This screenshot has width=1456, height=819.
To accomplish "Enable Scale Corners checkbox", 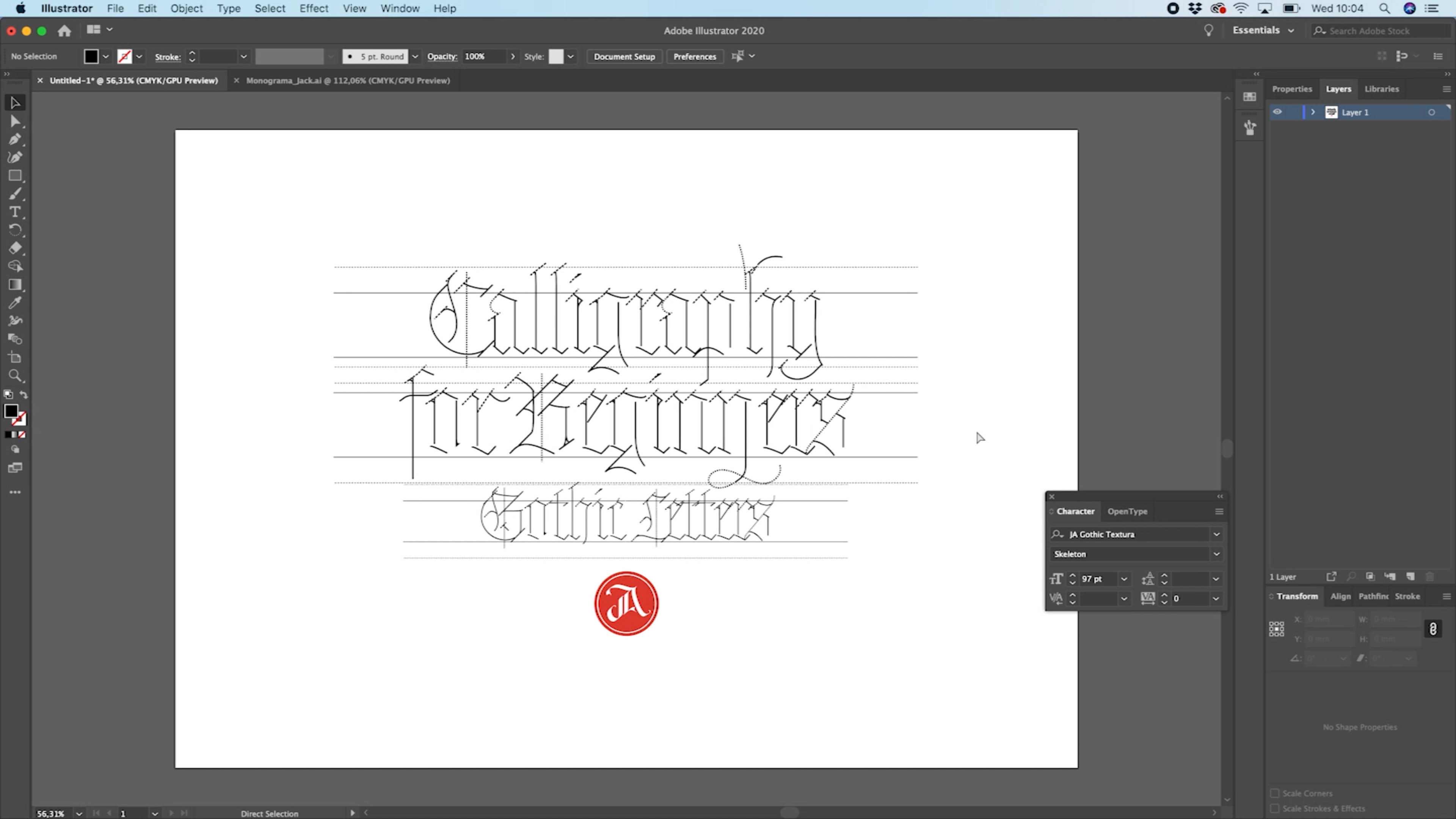I will 1275,793.
